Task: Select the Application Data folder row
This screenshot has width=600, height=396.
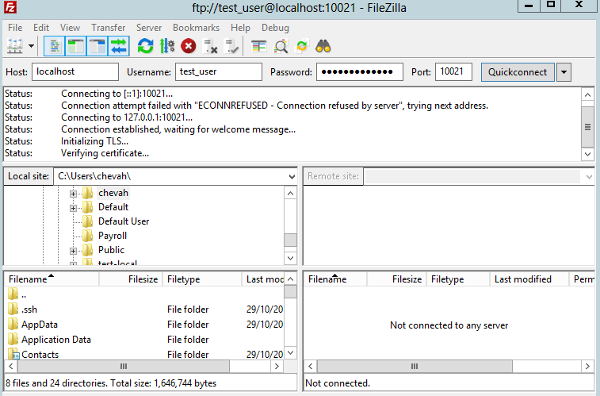Action: (145, 340)
